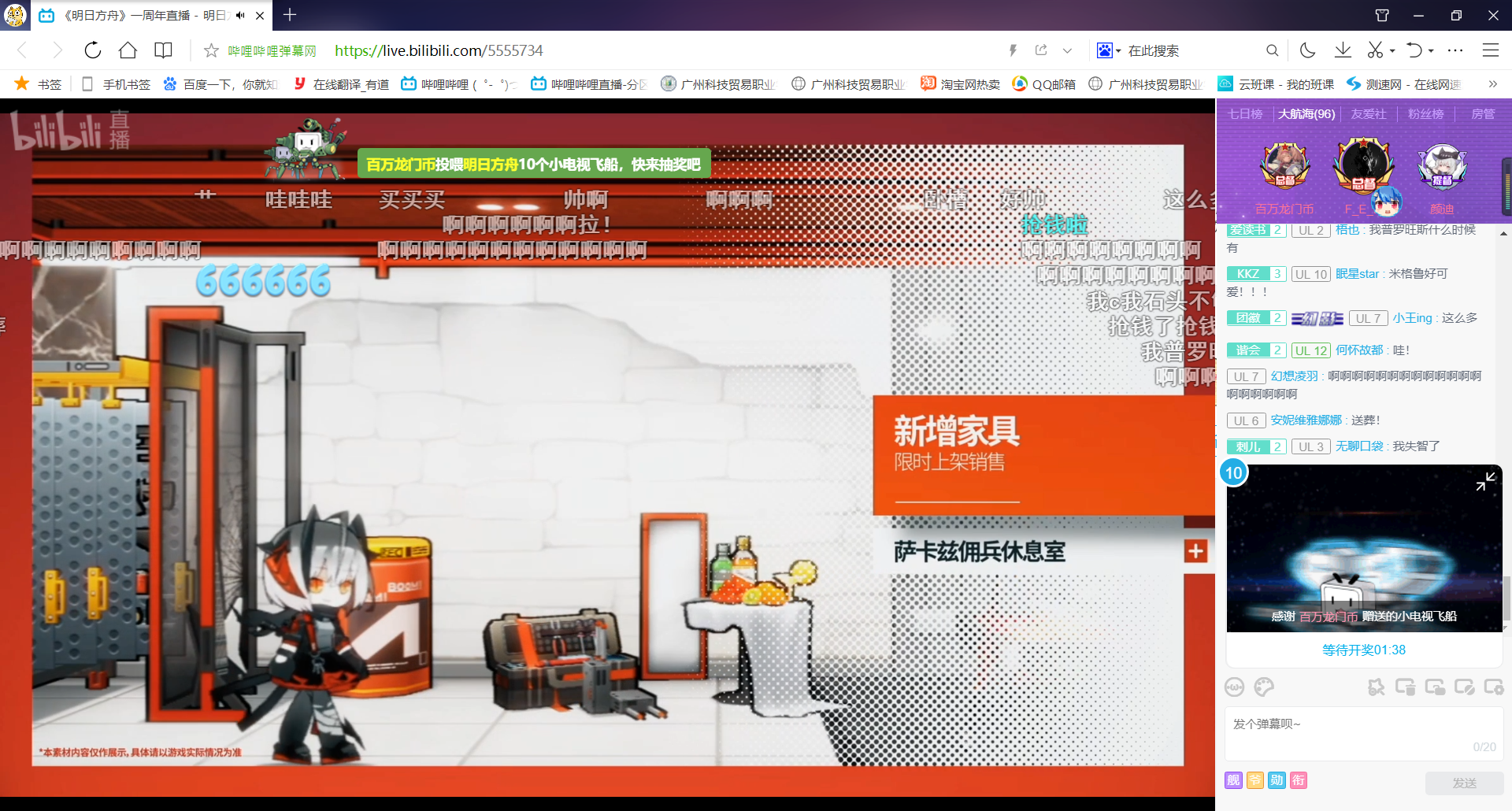Switch to the 大航海(96) tab

point(1306,114)
